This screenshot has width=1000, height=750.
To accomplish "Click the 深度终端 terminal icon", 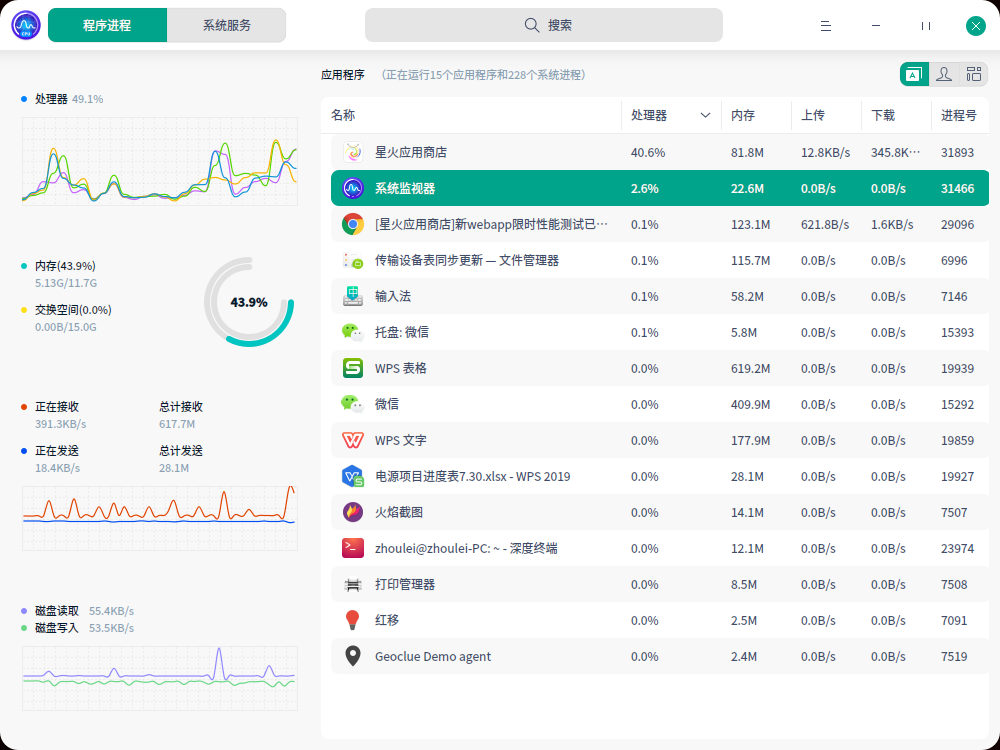I will coord(353,548).
